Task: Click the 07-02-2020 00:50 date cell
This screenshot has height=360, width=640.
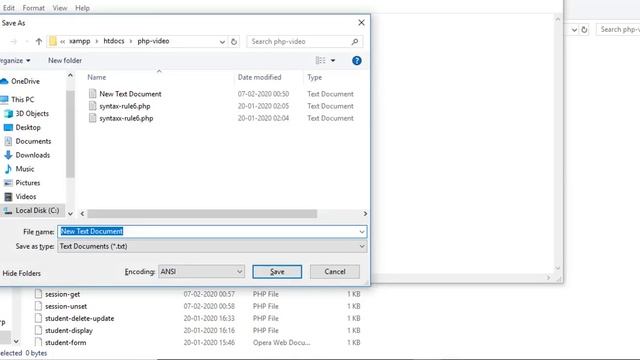Action: 263,94
